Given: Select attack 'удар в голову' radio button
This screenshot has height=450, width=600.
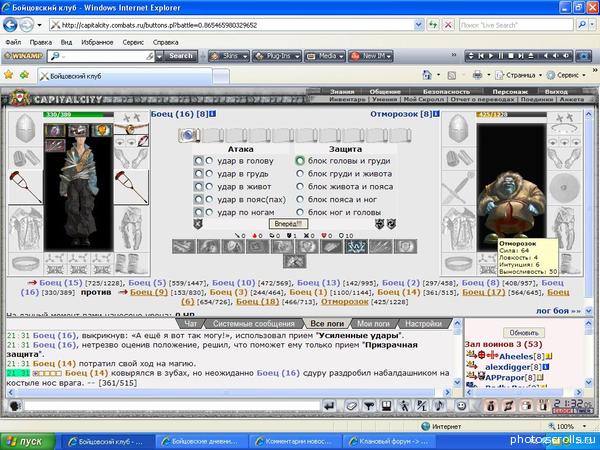Looking at the screenshot, I should [x=198, y=160].
